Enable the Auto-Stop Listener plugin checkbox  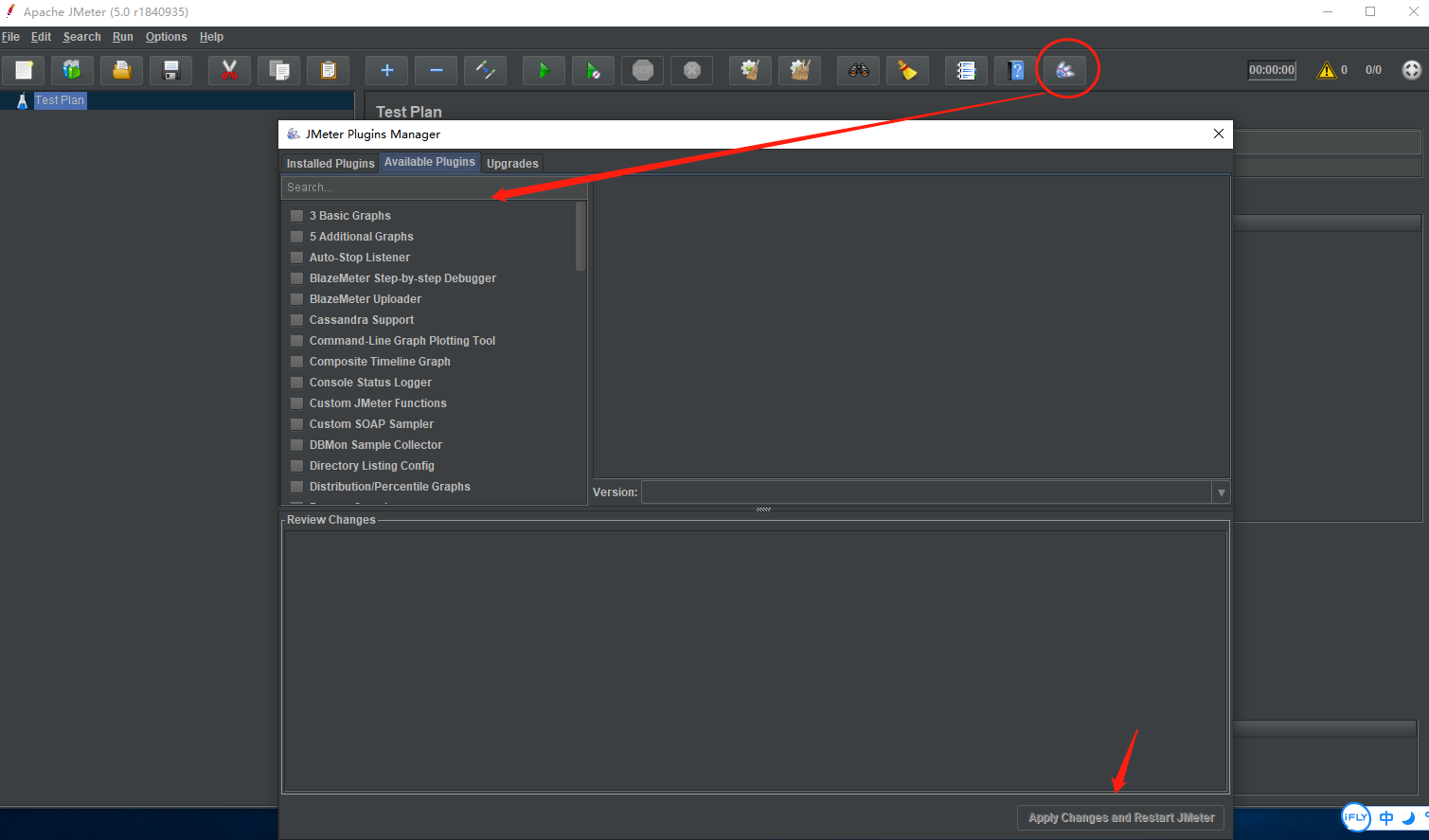(297, 258)
